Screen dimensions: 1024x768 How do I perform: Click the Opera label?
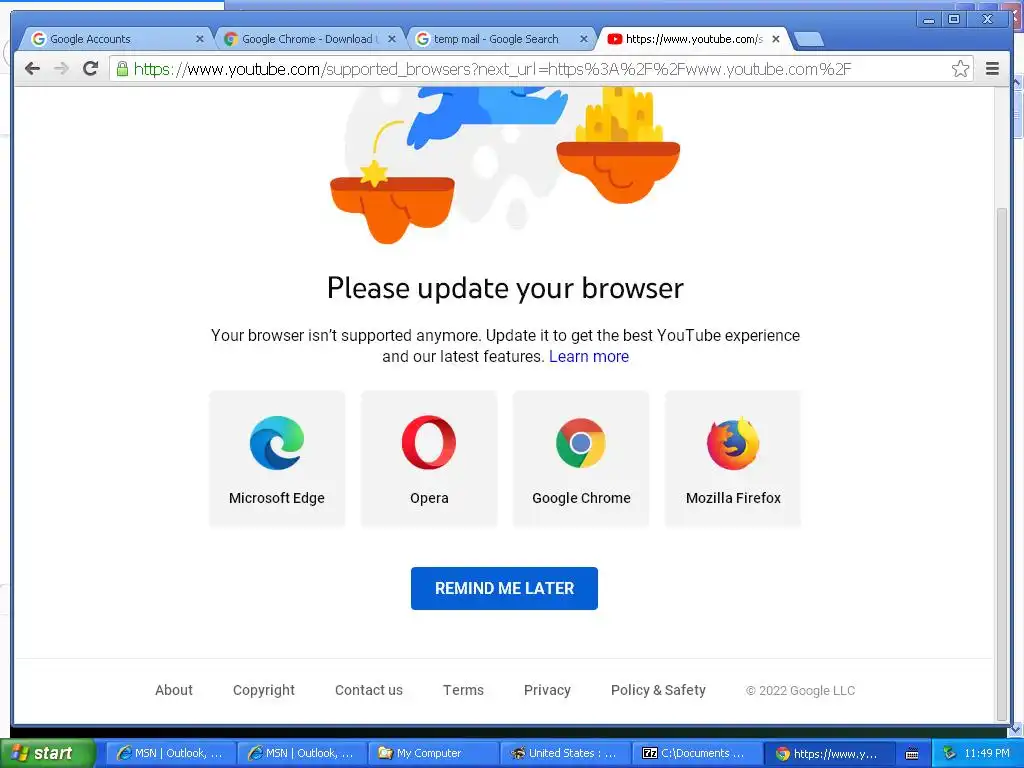429,498
